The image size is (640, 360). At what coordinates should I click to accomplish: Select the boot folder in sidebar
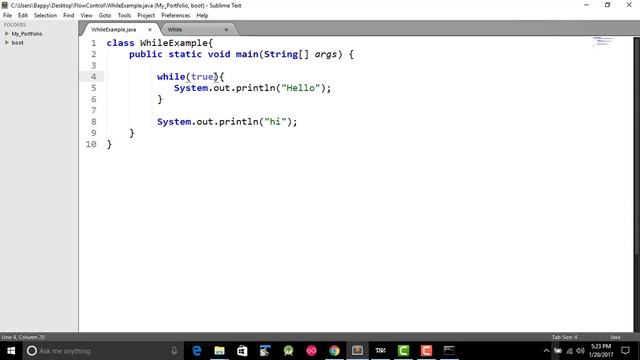coord(18,42)
